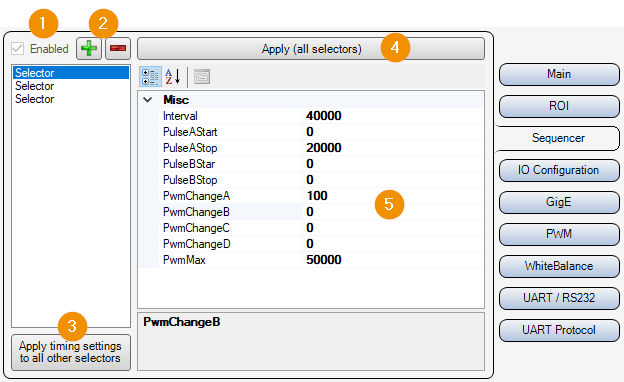Click the PulseBStar value field
624x382 pixels.
tap(393, 164)
